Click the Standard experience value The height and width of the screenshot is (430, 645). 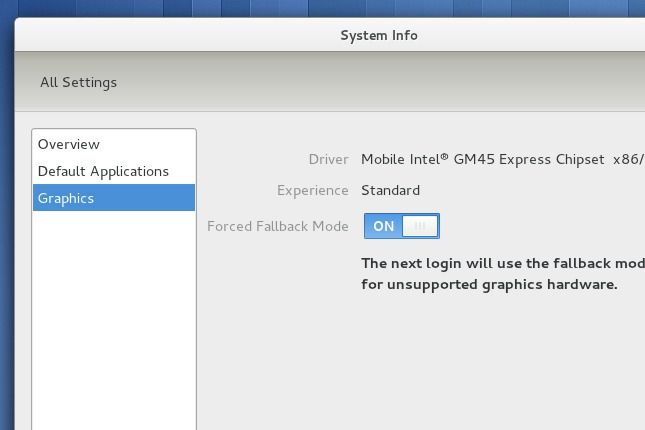click(390, 190)
